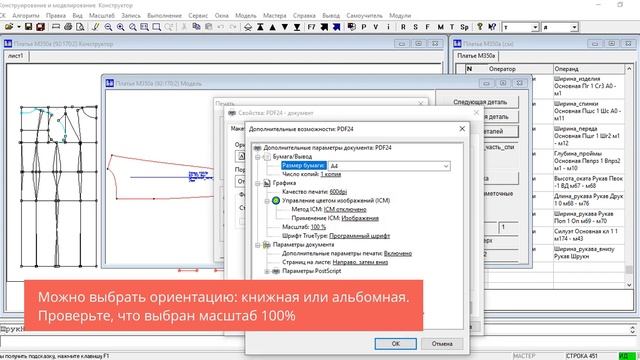This screenshot has width=640, height=360.
Task: Select the Платье М350а tab in right window
Action: 476,56
